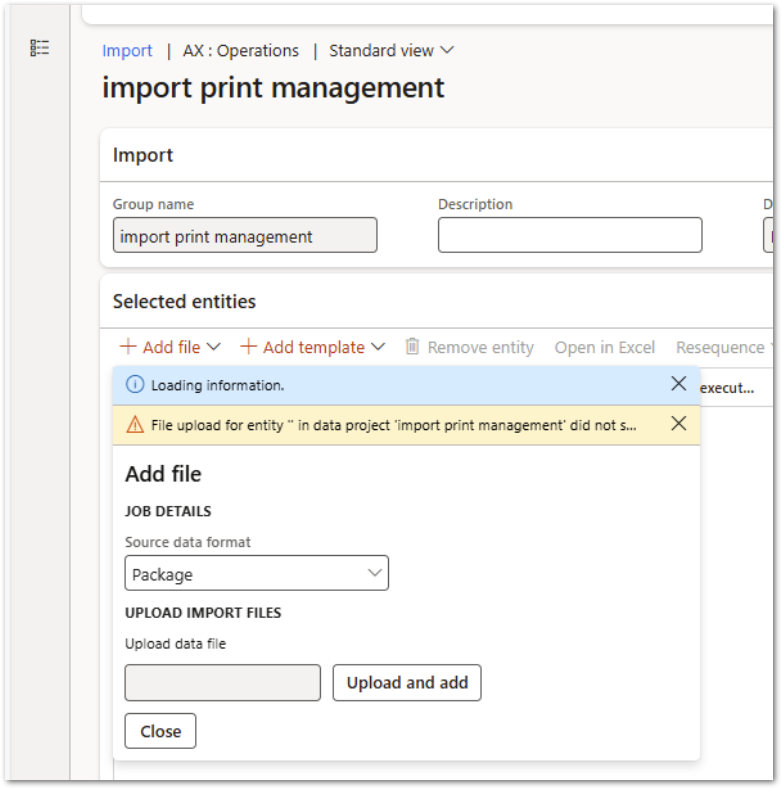The width and height of the screenshot is (782, 789).
Task: Go to Import breadcrumb link
Action: (127, 50)
